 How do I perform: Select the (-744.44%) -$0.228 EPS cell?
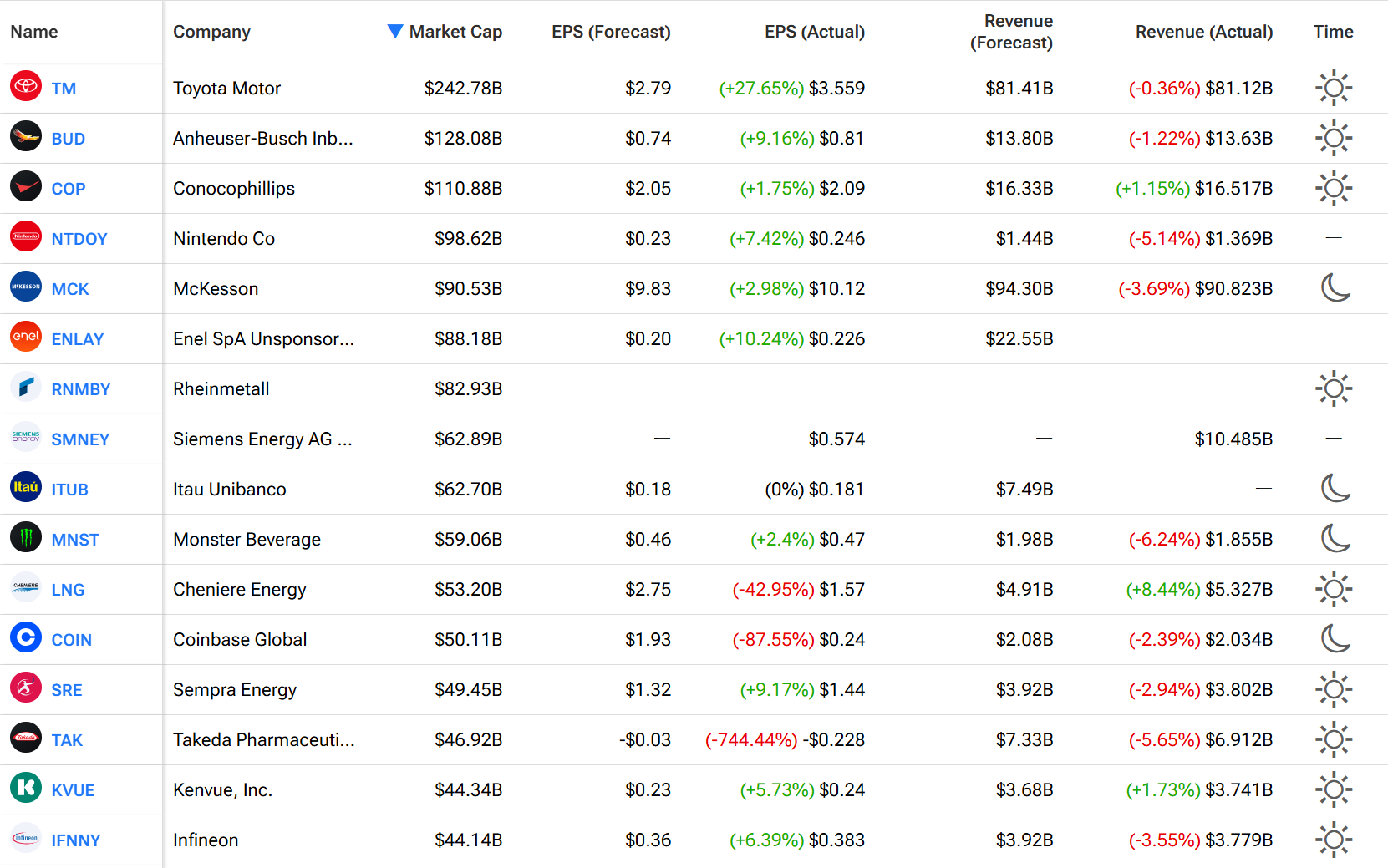pos(785,739)
